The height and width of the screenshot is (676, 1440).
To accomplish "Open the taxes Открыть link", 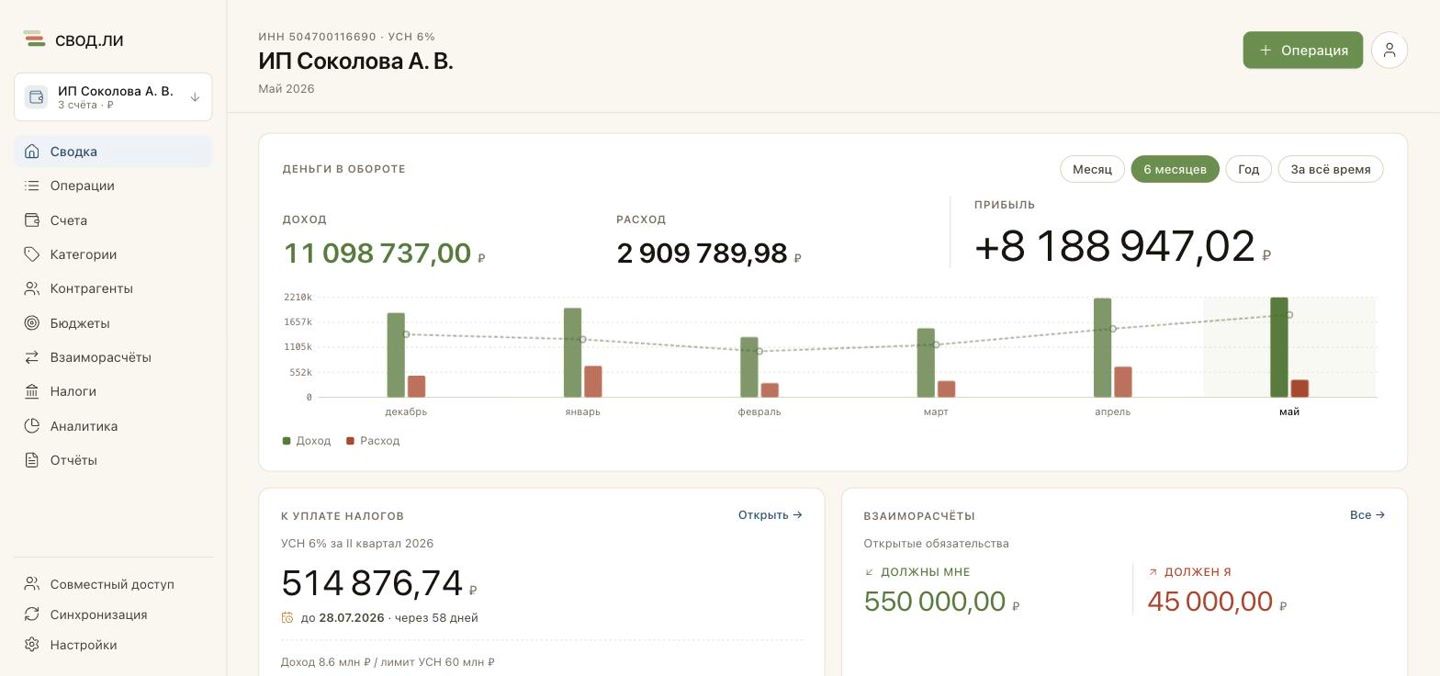I will coord(770,515).
